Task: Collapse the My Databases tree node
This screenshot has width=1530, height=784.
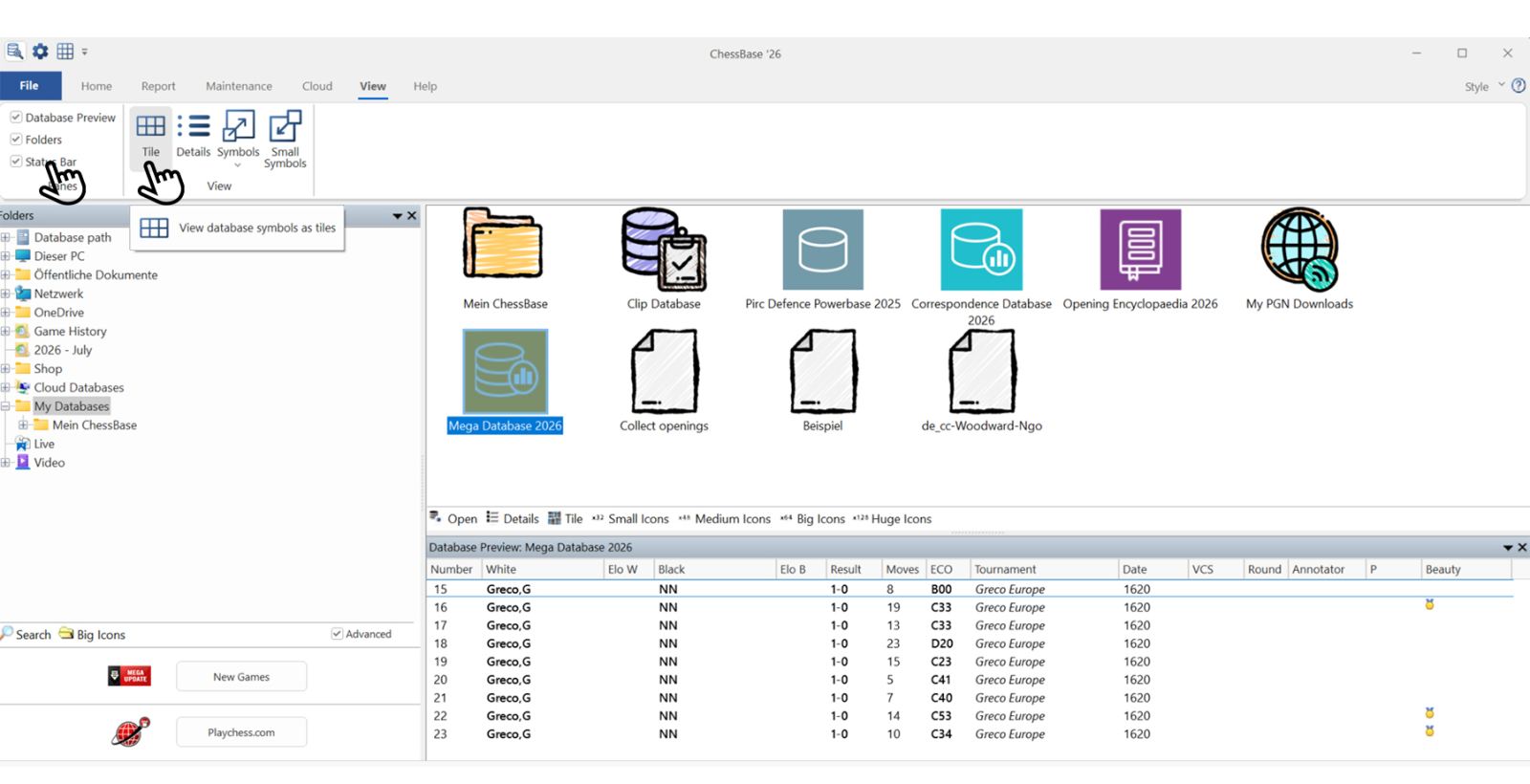Action: (x=6, y=406)
